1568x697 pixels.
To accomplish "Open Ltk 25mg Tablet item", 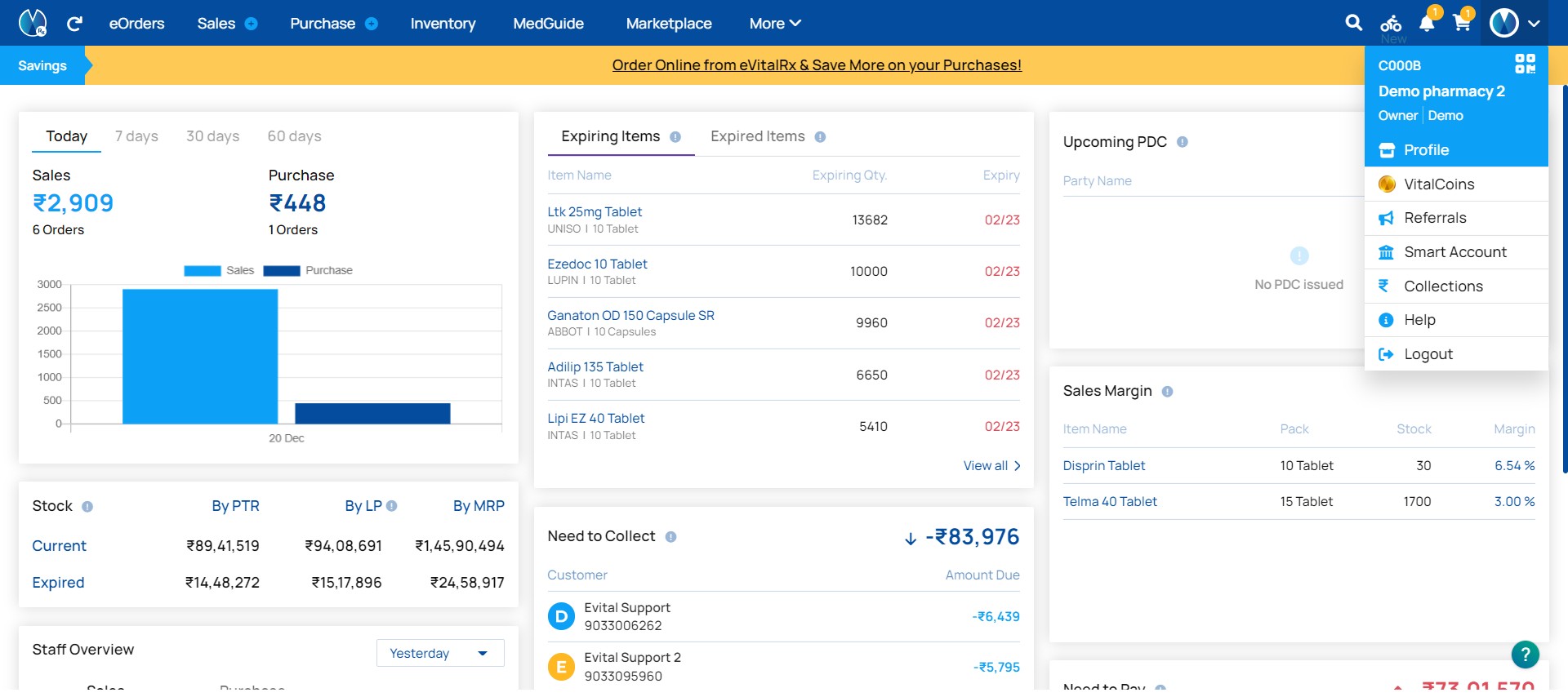I will coord(595,212).
